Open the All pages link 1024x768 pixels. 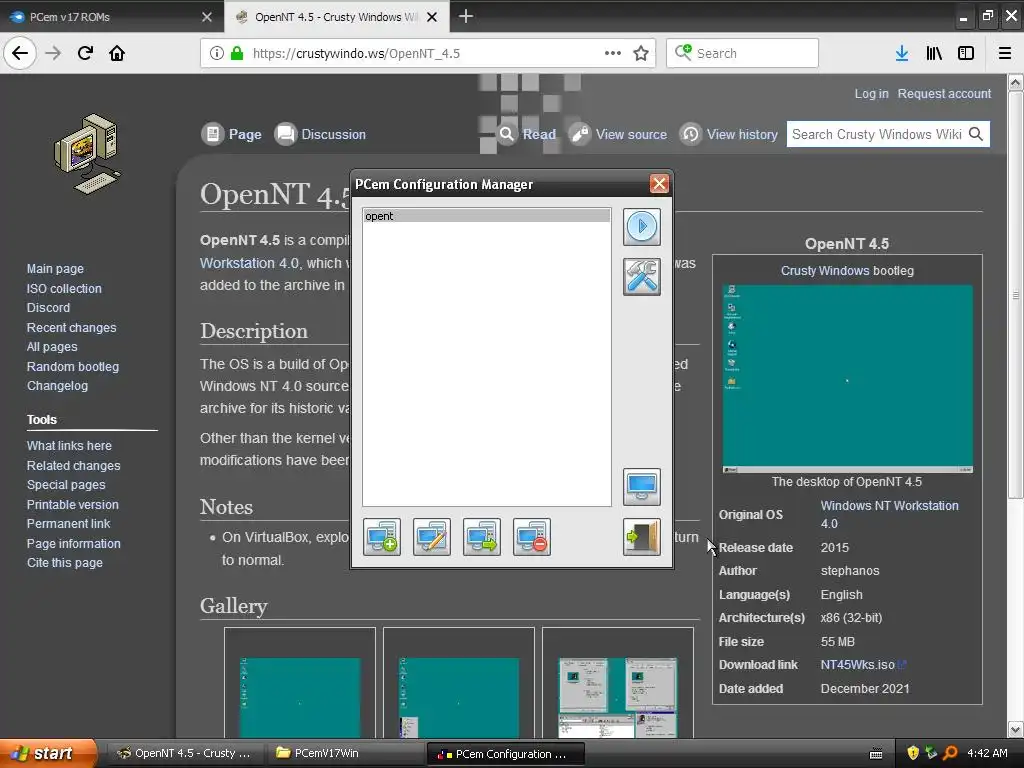tap(52, 347)
